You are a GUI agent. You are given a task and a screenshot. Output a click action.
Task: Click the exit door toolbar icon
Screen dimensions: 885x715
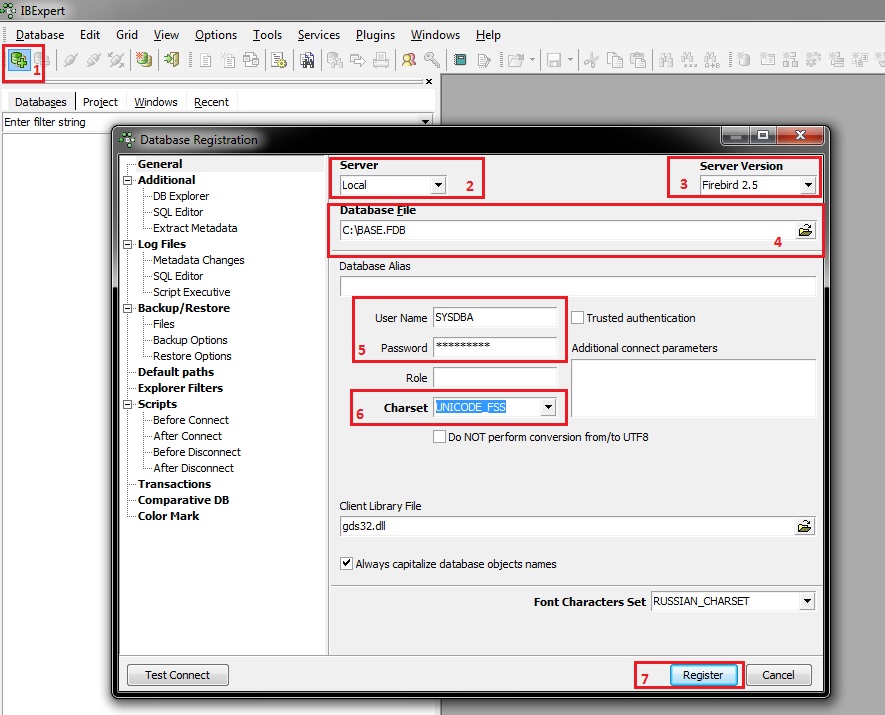172,59
